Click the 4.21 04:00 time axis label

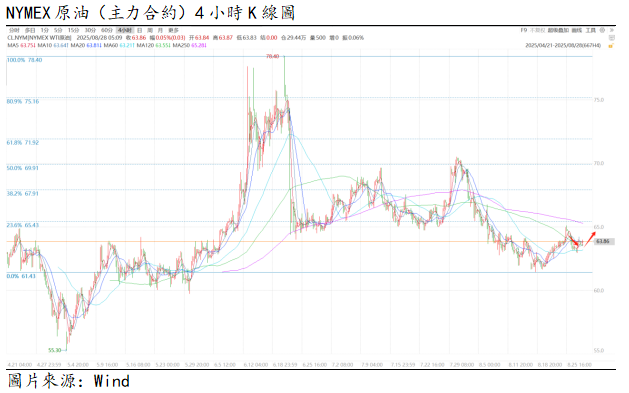20,365
